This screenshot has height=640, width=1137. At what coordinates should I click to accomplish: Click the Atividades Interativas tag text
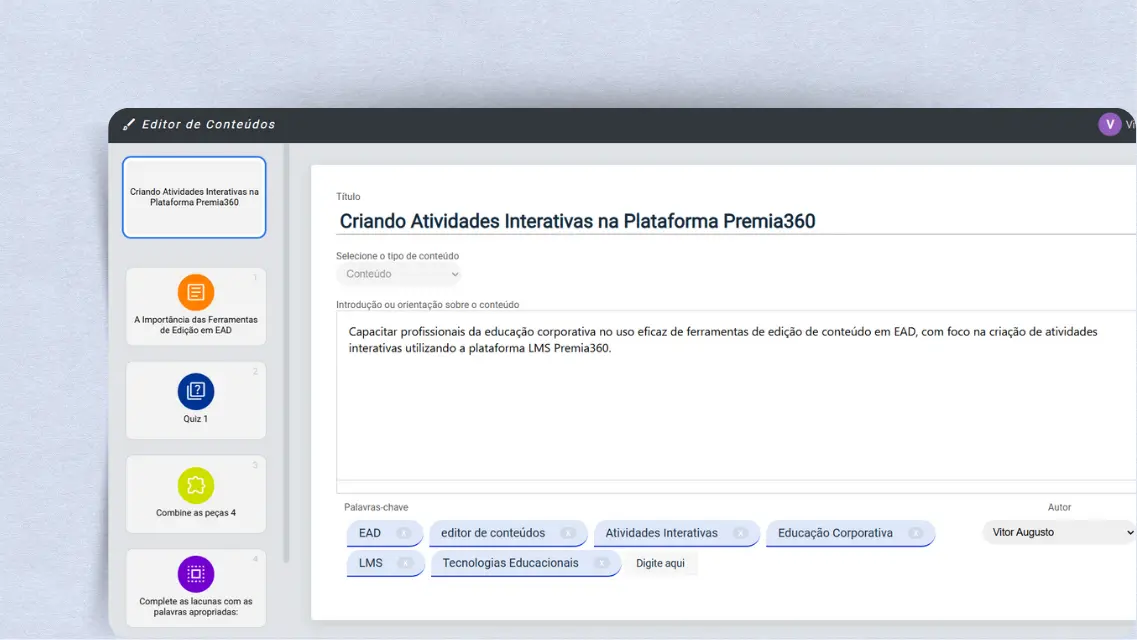(661, 533)
